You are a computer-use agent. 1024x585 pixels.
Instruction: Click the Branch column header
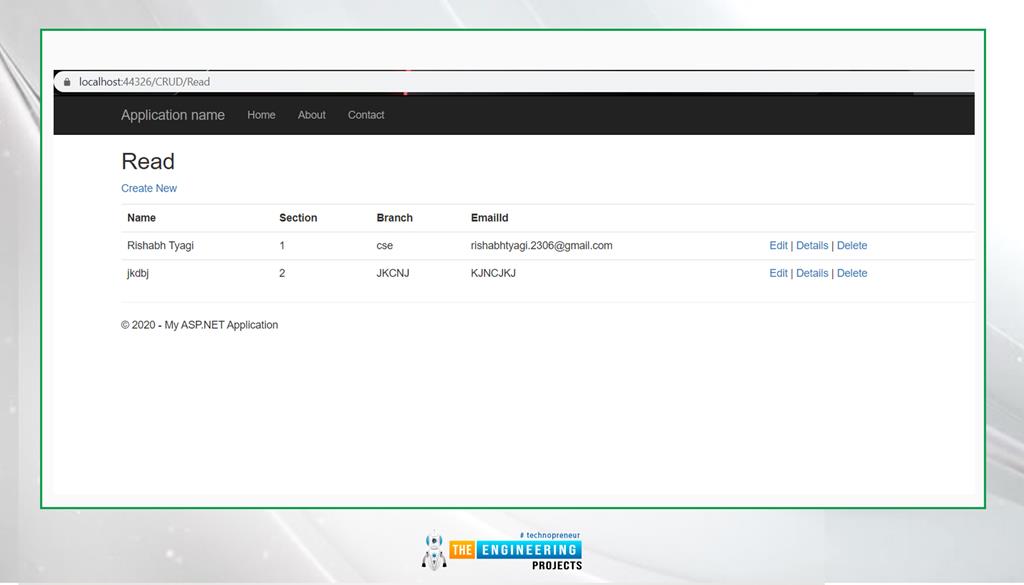click(x=394, y=218)
